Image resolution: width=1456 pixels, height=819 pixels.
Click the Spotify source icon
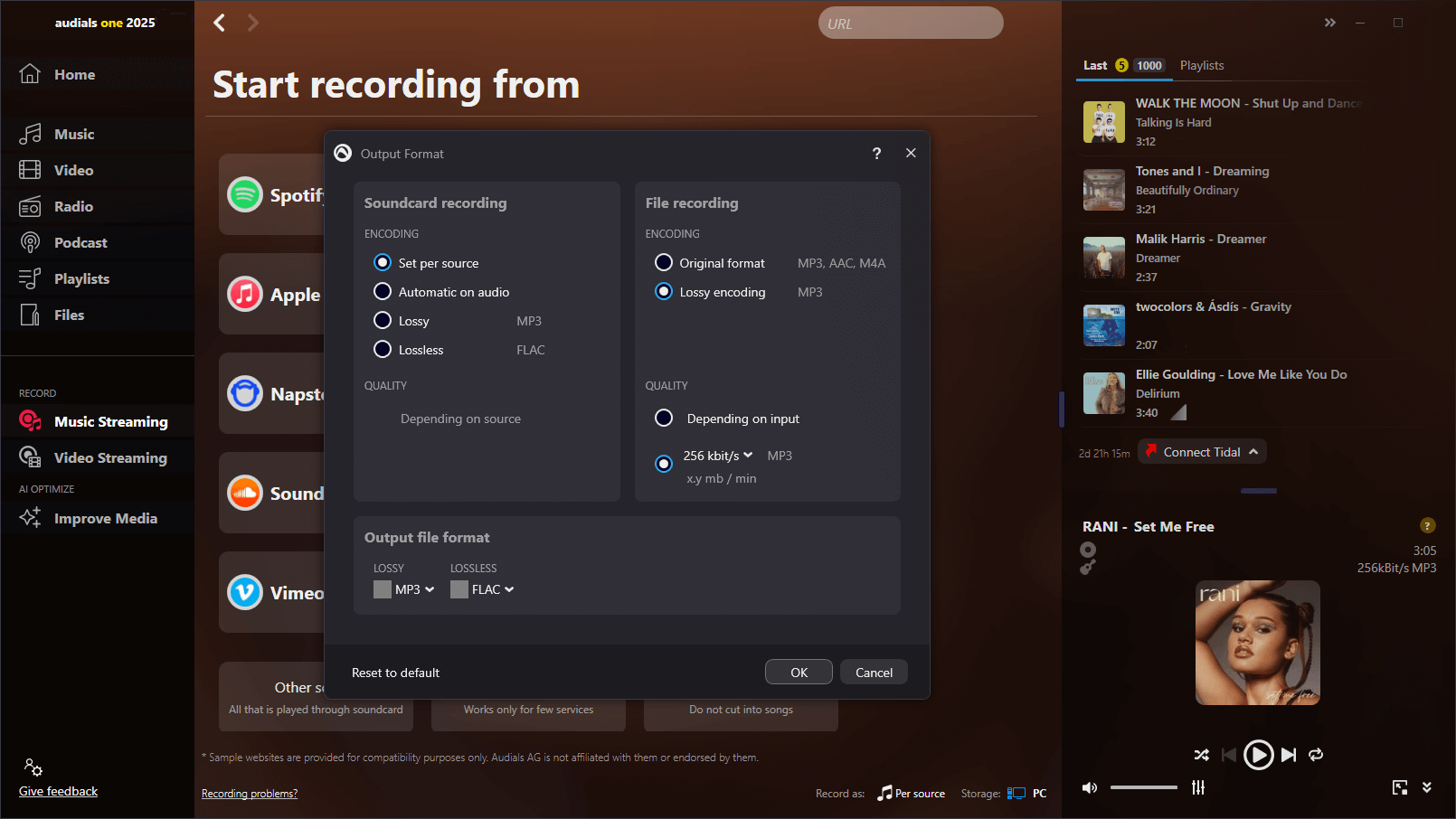click(x=244, y=194)
